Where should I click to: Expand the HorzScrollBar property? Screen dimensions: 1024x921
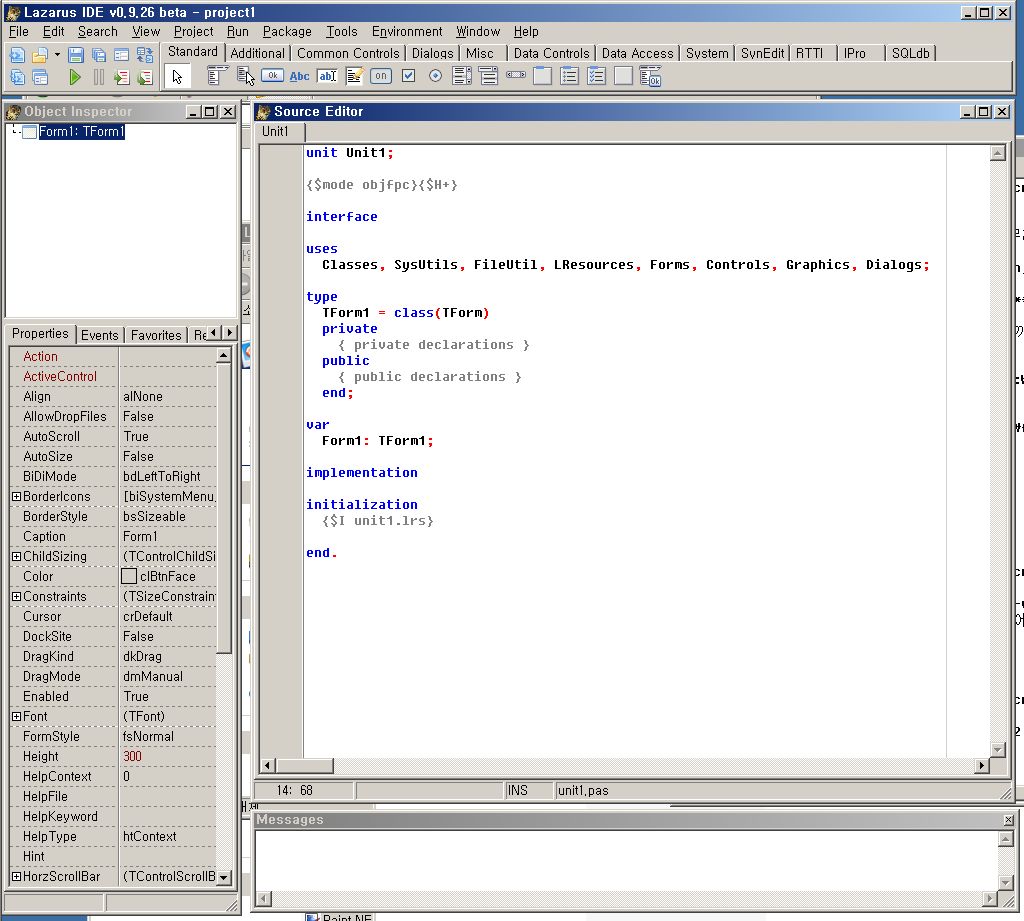tap(16, 877)
